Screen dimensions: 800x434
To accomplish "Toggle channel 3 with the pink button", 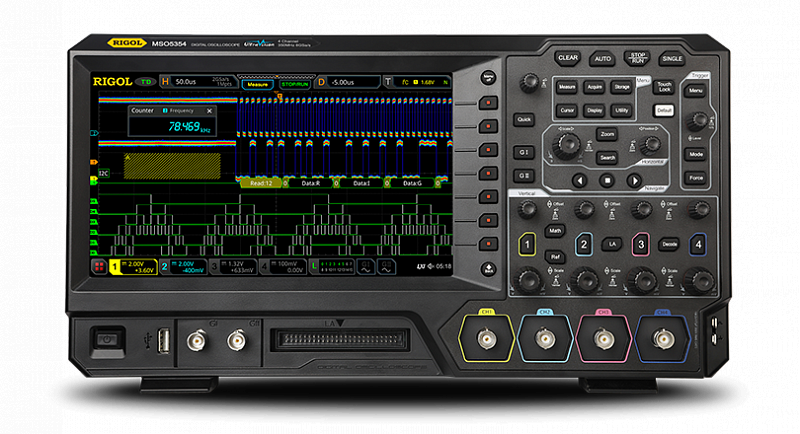I will 641,243.
